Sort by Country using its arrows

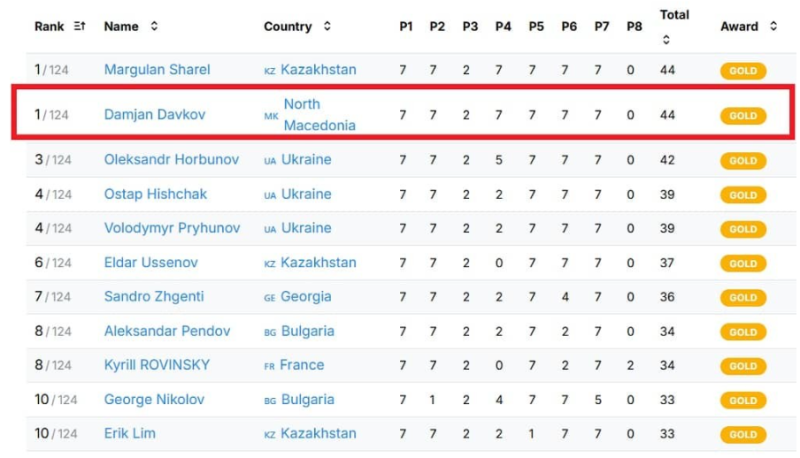coord(327,26)
